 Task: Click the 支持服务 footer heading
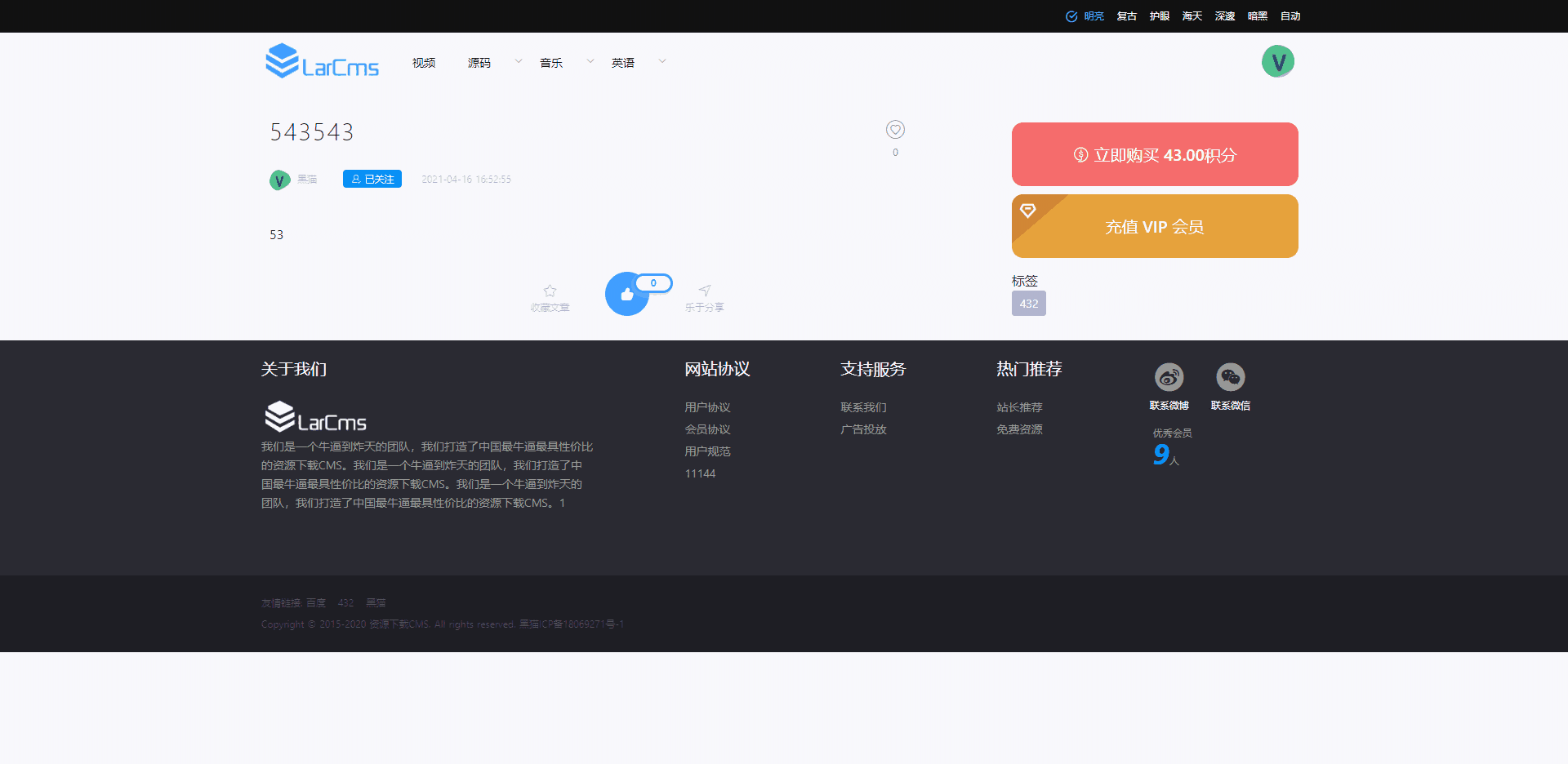point(874,369)
